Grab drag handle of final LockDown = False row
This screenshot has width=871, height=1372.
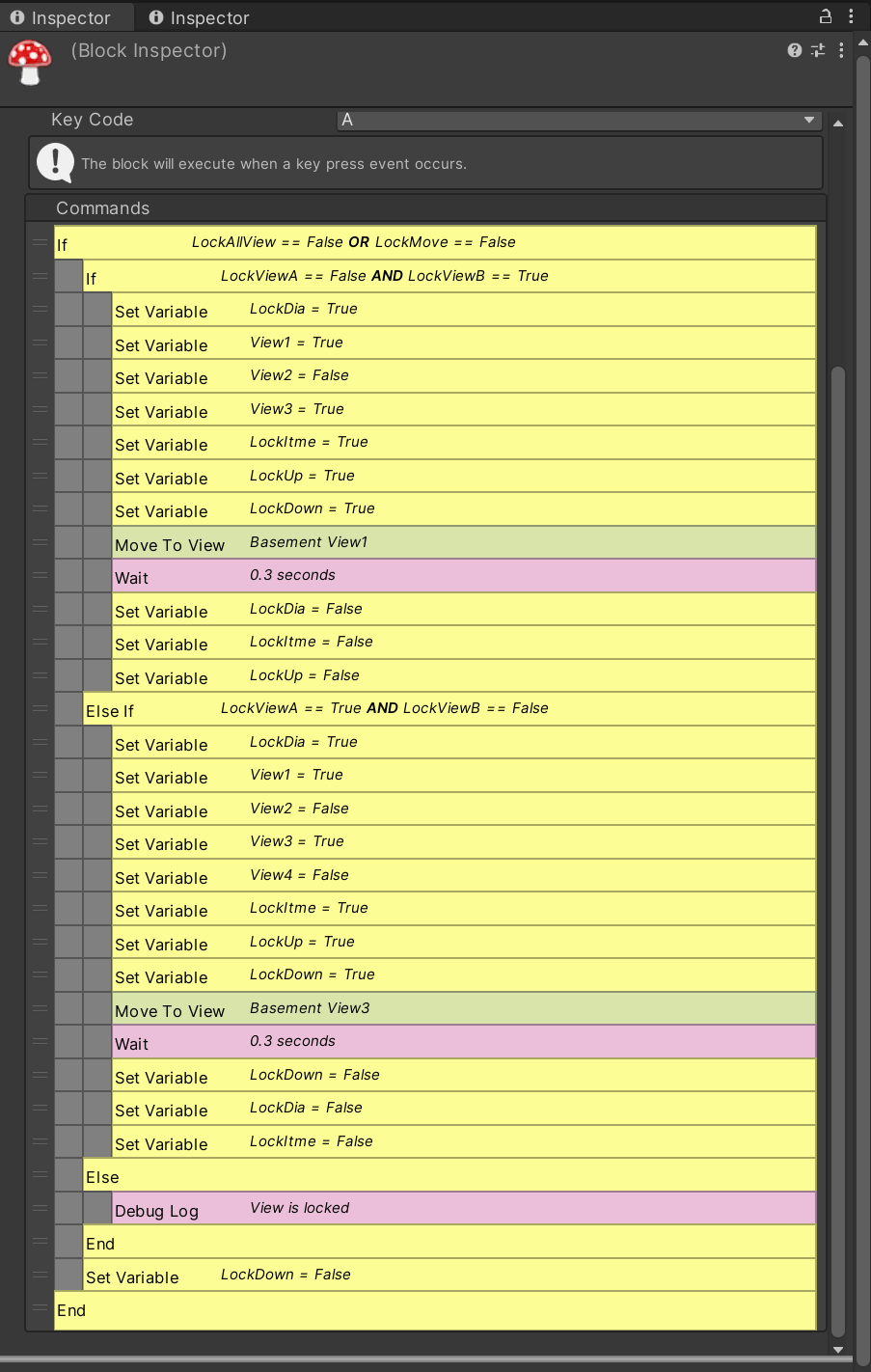[x=41, y=1275]
